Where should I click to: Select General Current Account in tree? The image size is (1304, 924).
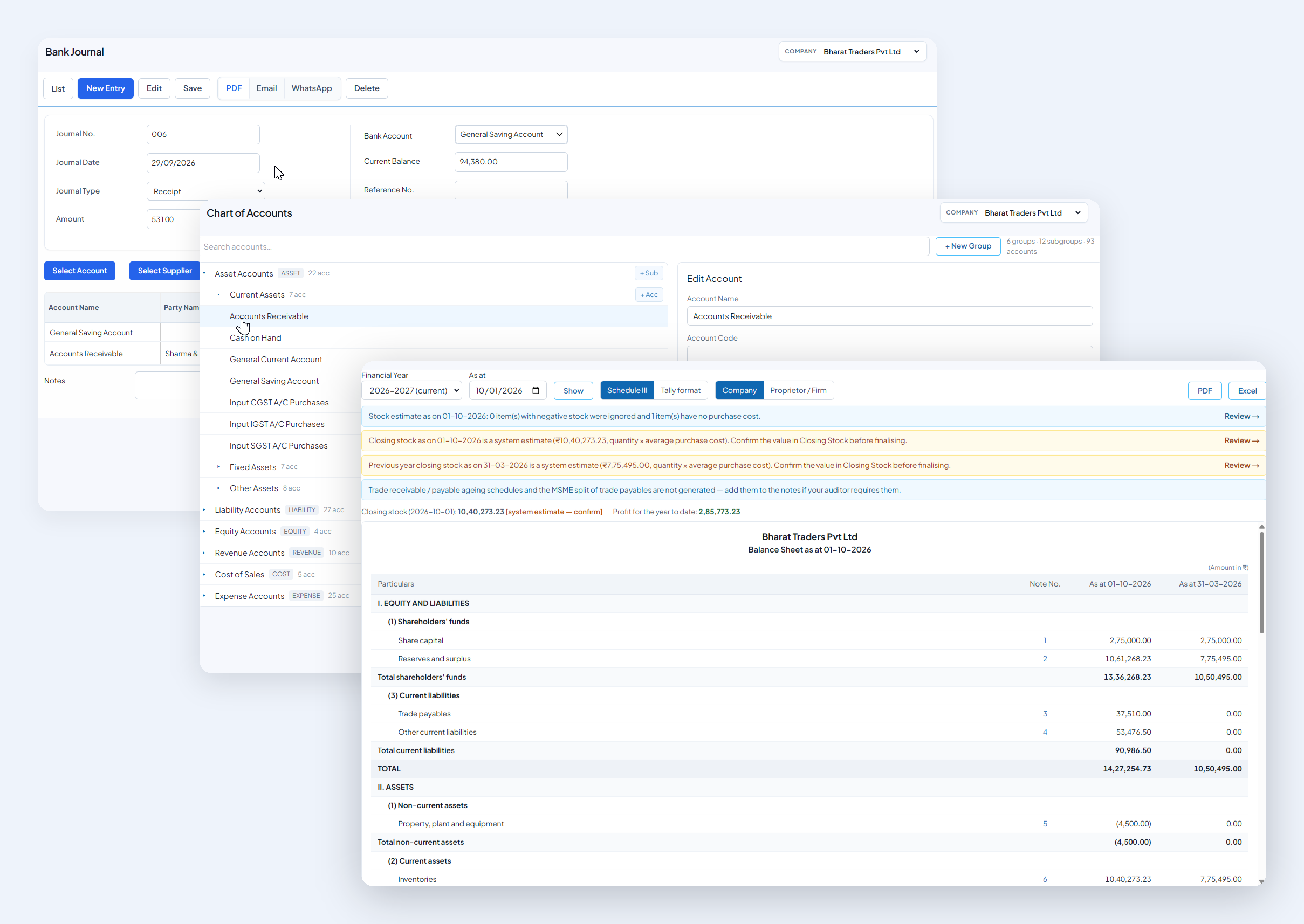[x=276, y=360]
